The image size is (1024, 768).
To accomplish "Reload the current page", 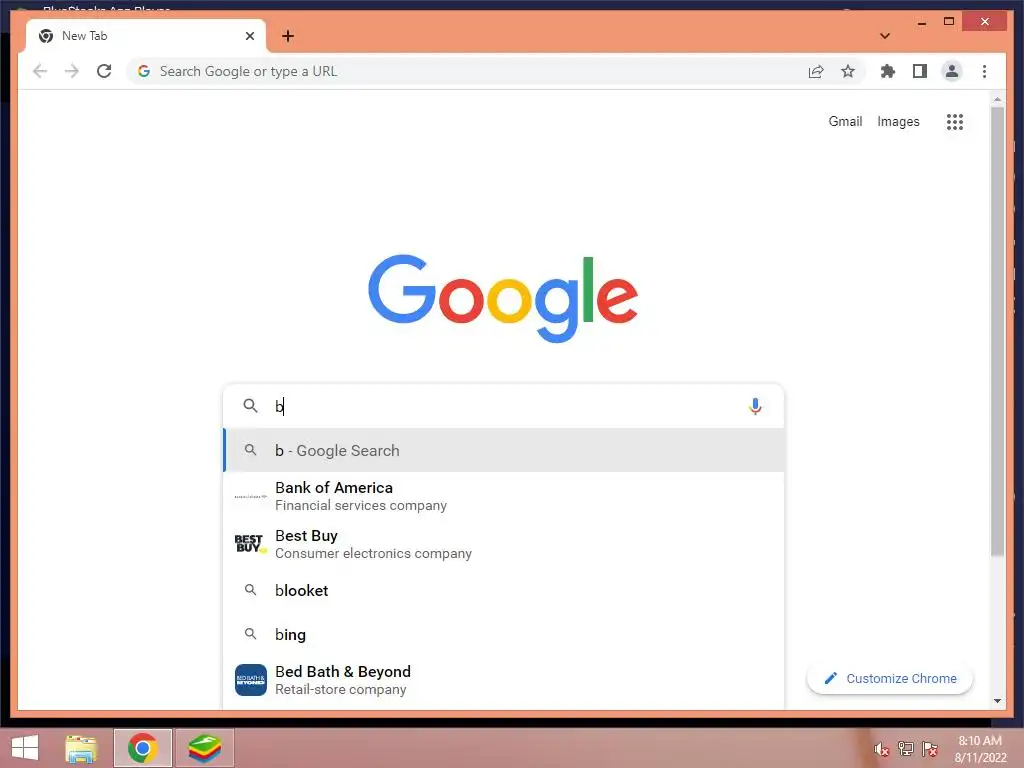I will (104, 71).
